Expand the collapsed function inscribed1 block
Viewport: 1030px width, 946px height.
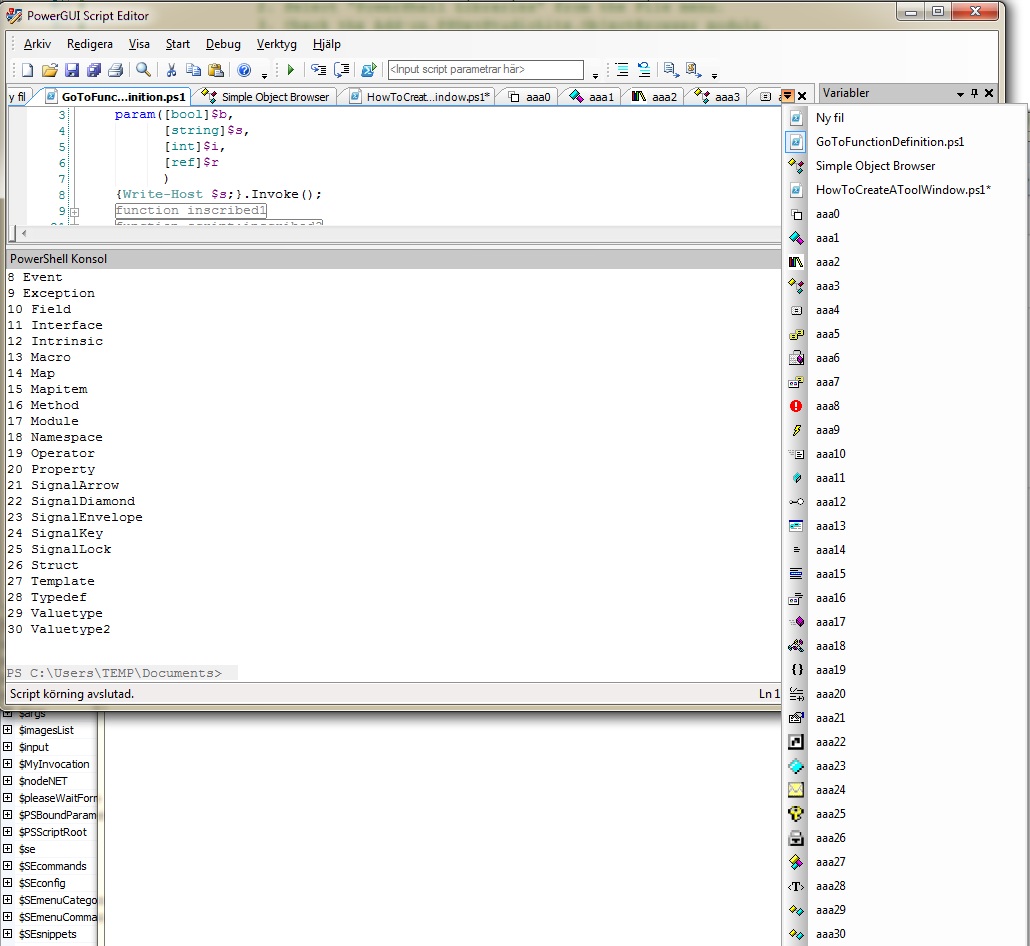[74, 211]
